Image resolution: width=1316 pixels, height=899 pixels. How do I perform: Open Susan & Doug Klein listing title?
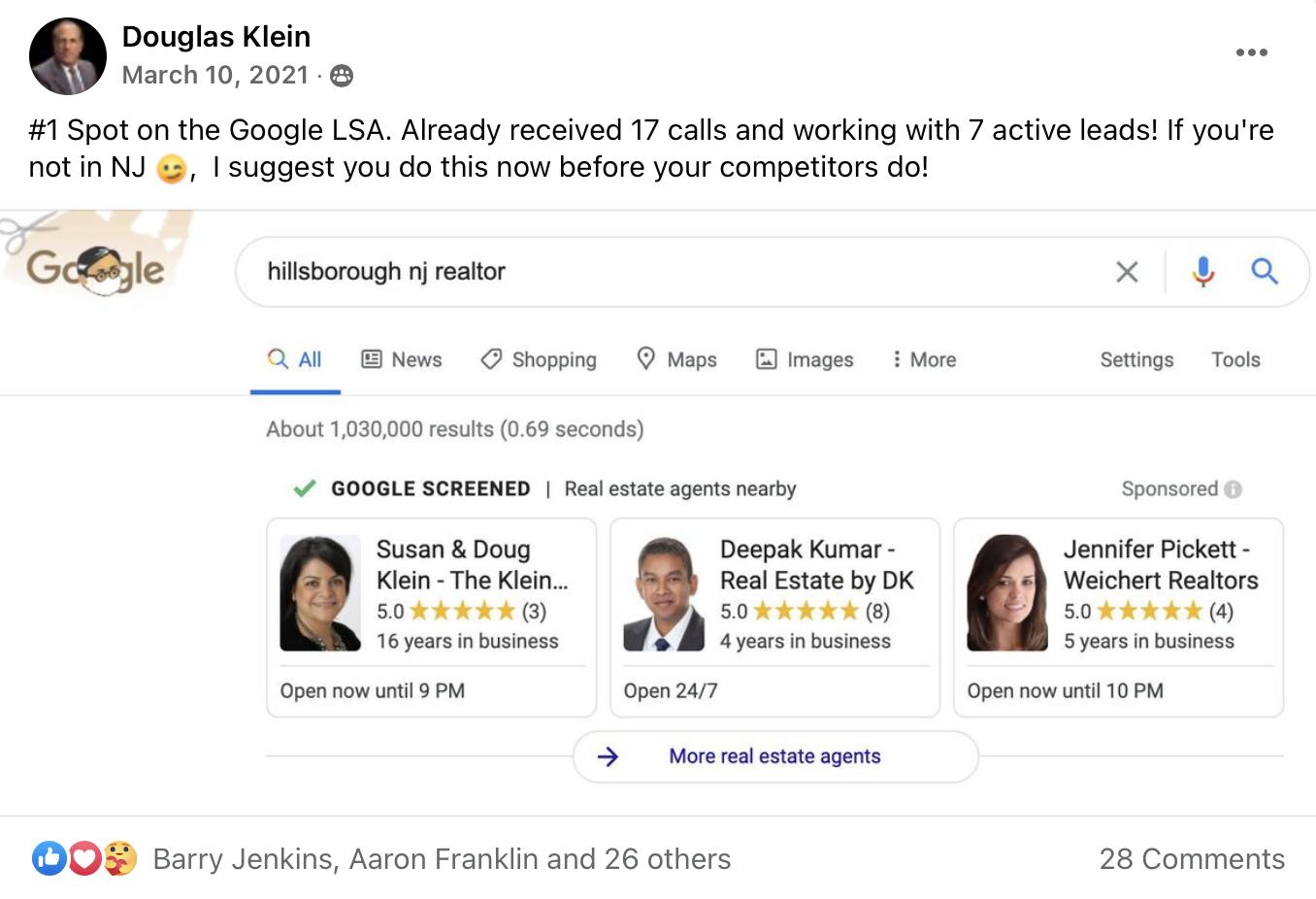coord(472,564)
